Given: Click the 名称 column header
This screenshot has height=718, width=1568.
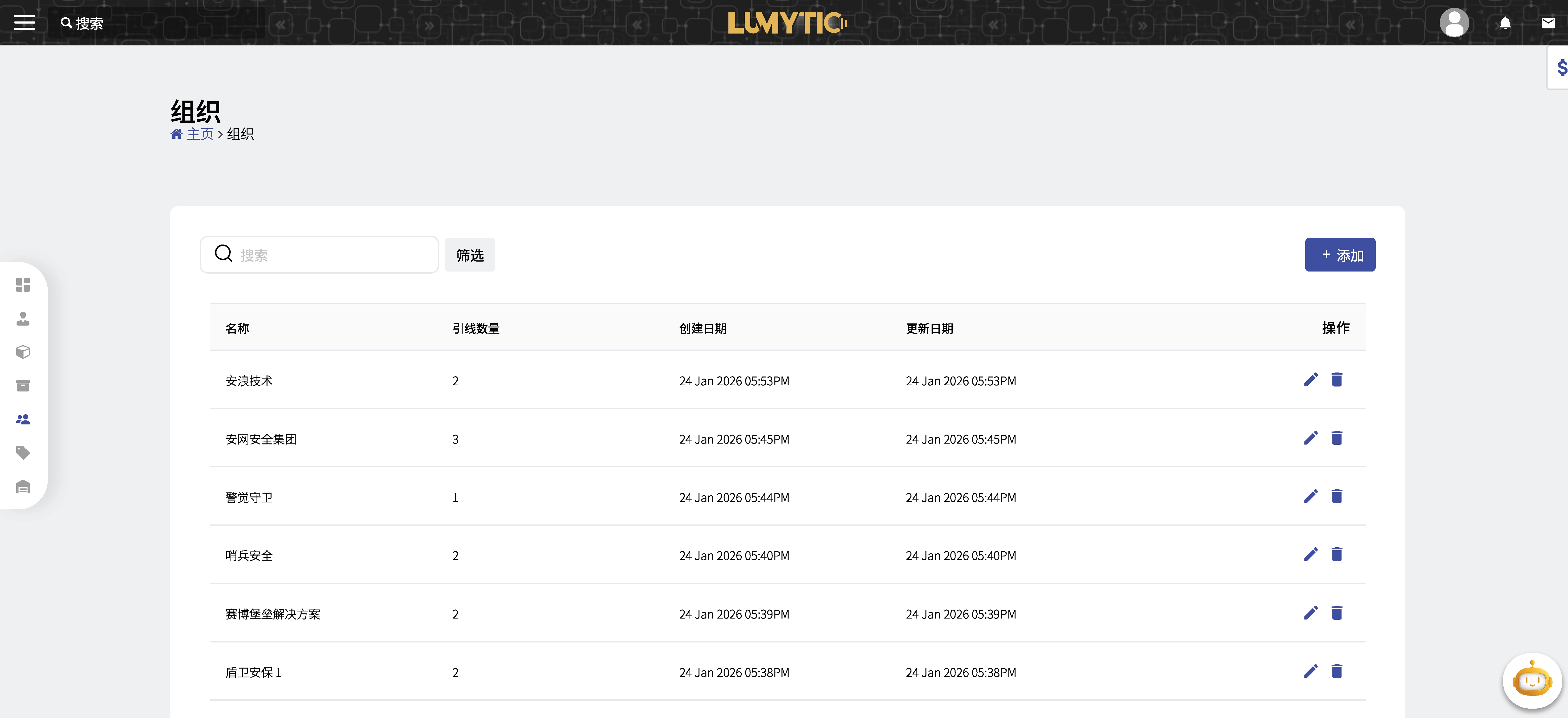Looking at the screenshot, I should pyautogui.click(x=237, y=329).
